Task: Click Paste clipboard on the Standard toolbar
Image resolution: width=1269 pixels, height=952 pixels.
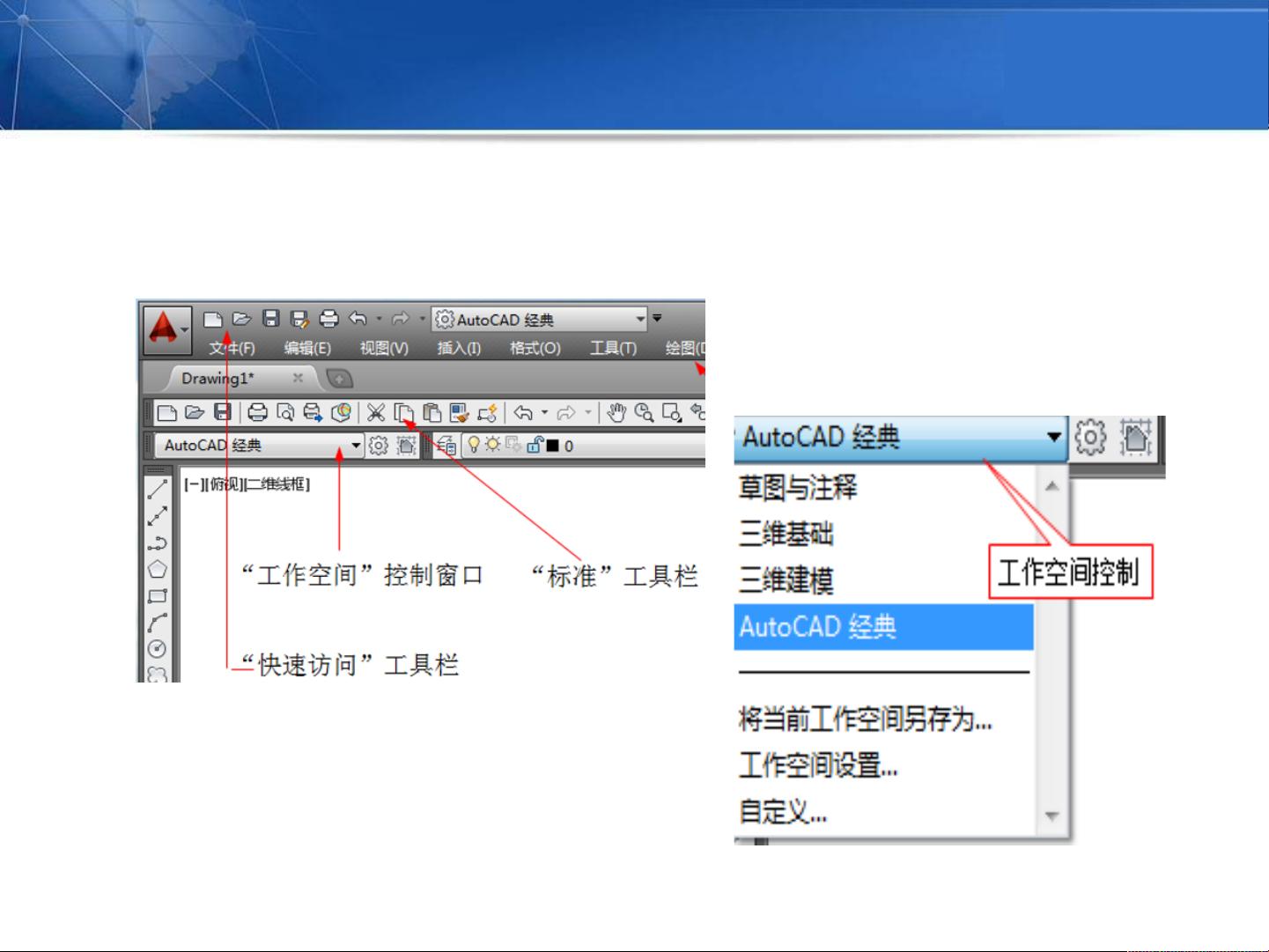Action: (x=432, y=412)
